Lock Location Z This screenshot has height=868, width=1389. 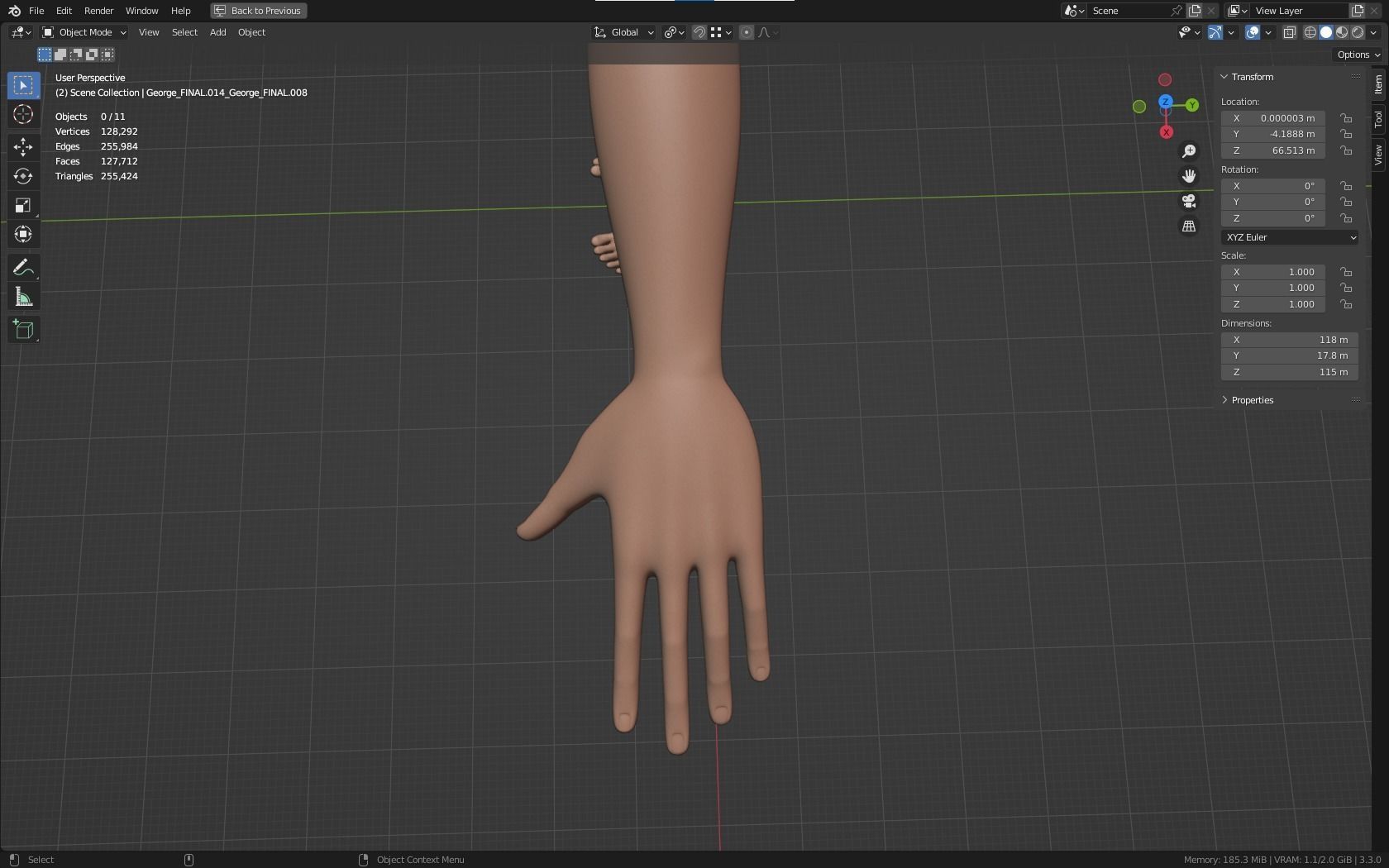point(1346,150)
